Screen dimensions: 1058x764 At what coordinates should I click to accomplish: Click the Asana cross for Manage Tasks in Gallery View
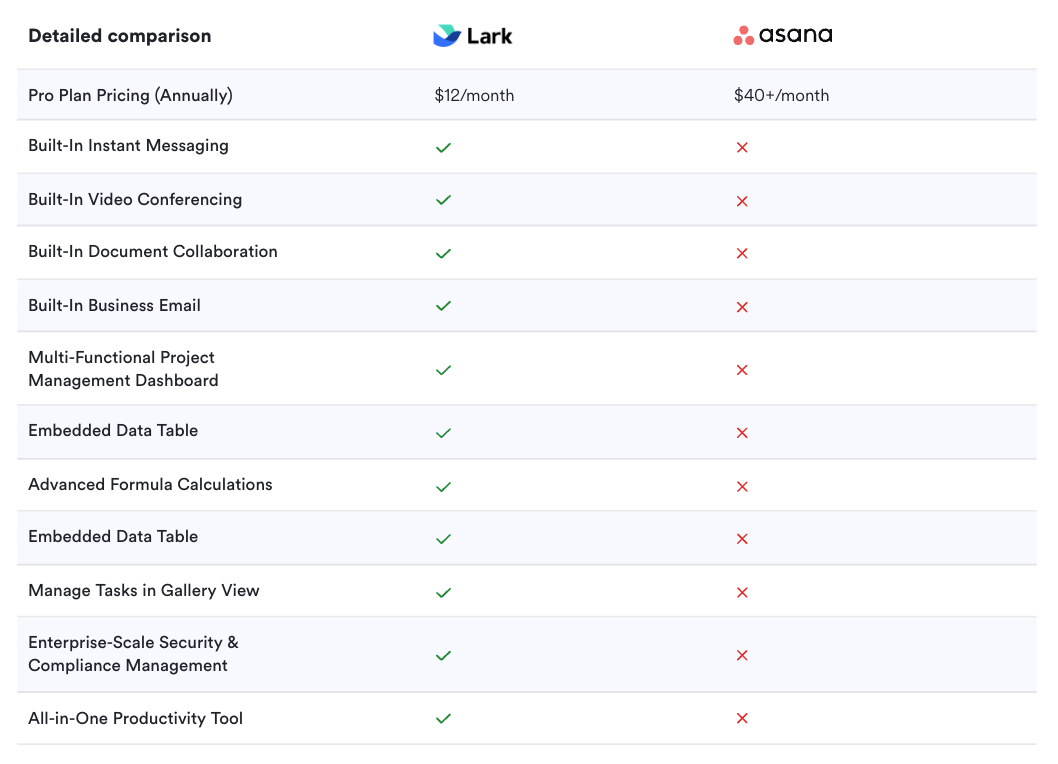coord(742,593)
